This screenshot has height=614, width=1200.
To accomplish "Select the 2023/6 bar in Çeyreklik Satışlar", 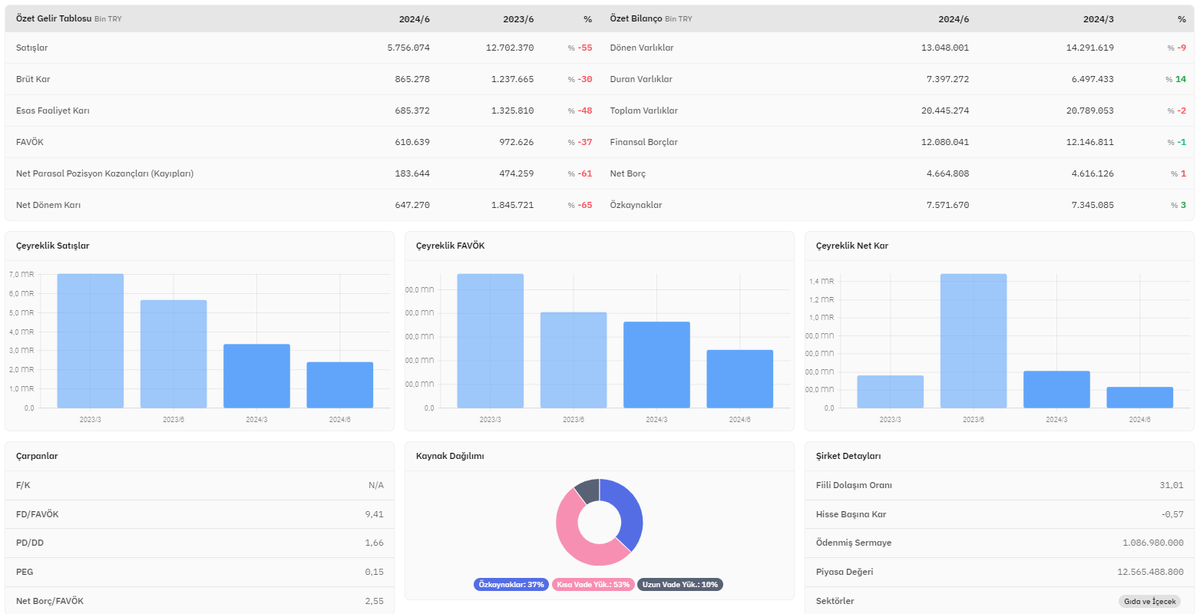I will (x=173, y=354).
